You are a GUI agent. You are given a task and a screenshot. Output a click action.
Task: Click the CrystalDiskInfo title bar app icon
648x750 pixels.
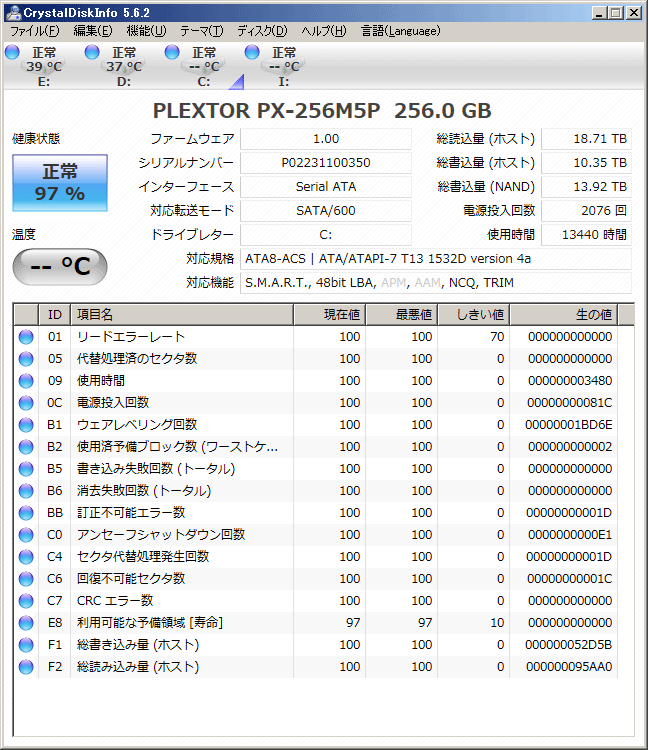click(13, 12)
